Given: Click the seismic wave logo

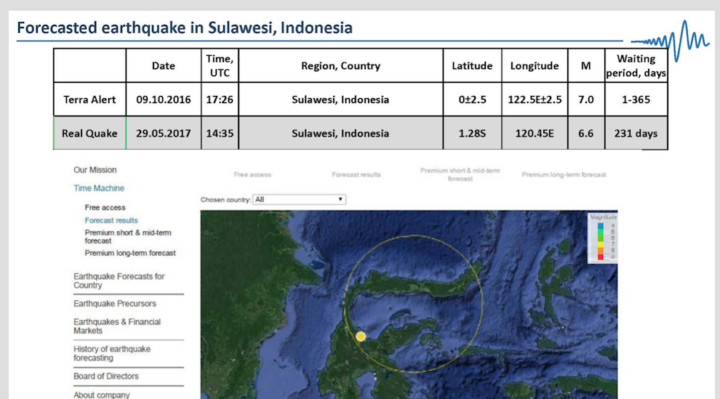Looking at the screenshot, I should coord(670,40).
